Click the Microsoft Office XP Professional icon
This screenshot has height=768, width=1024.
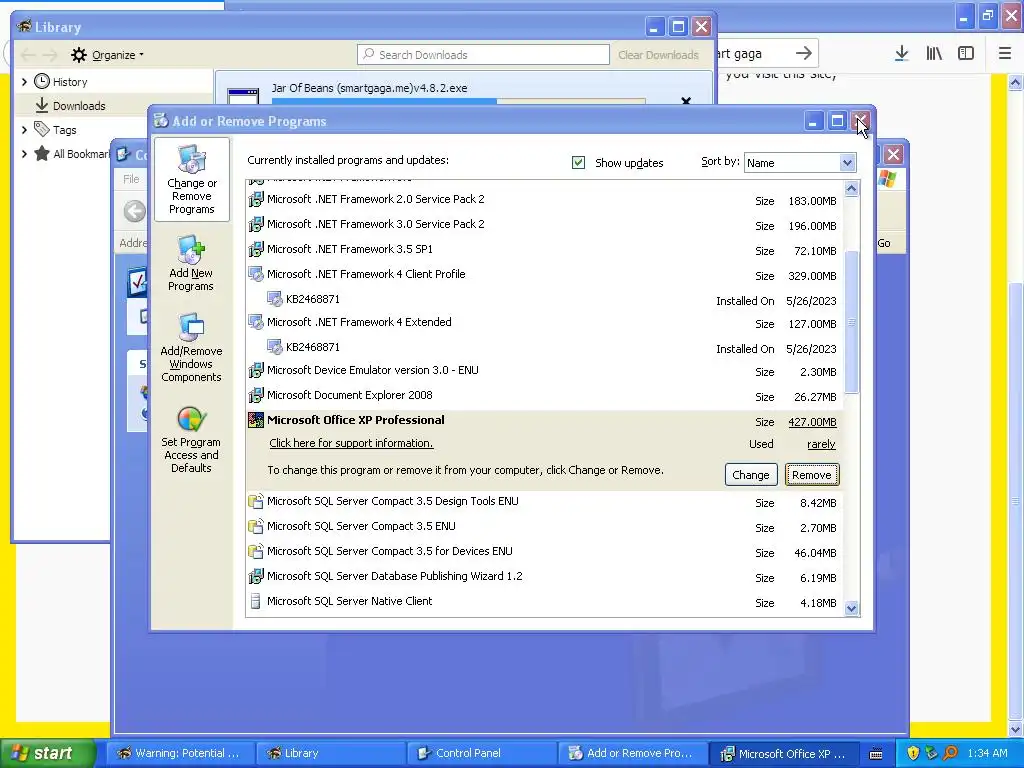[x=256, y=421]
